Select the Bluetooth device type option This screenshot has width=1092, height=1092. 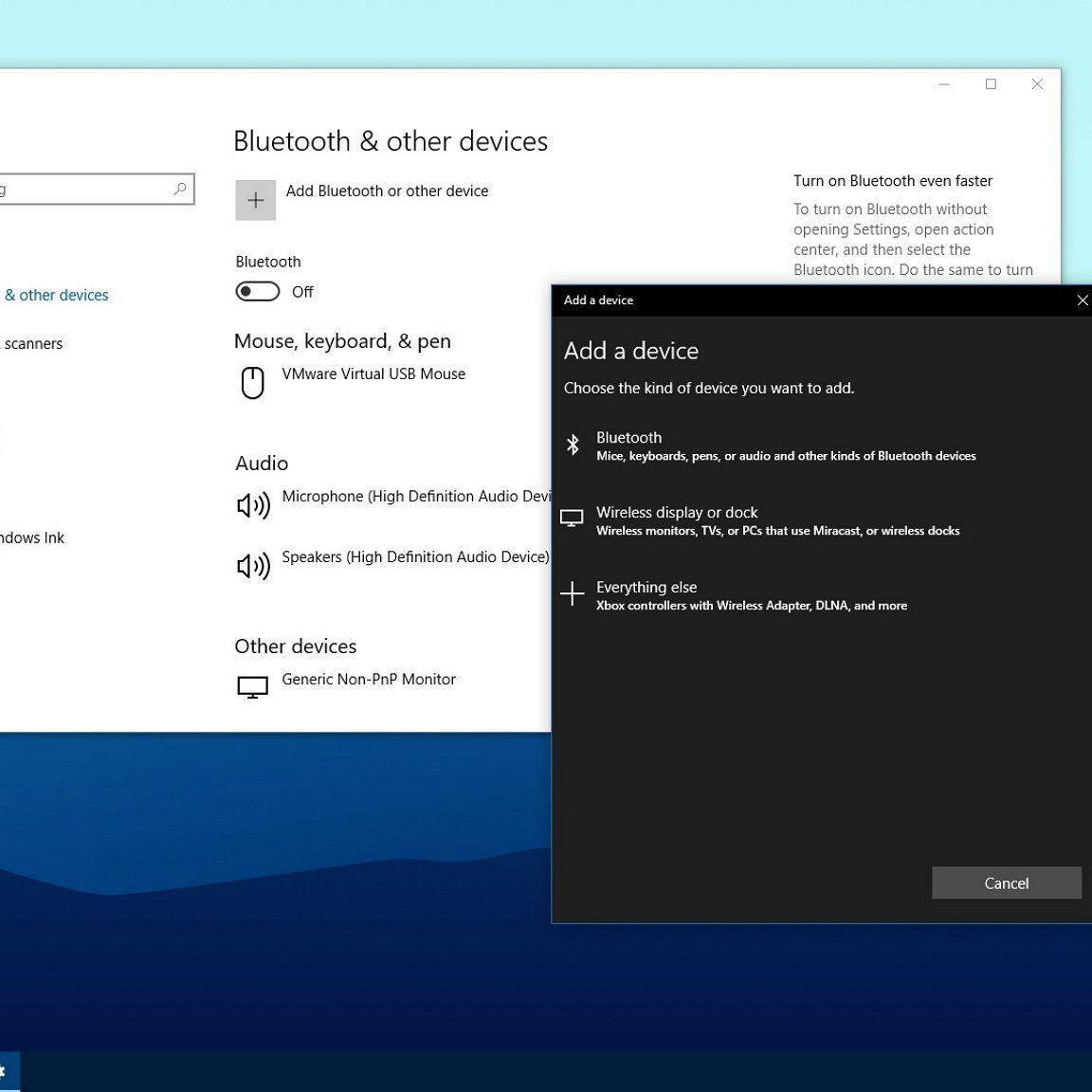coord(785,446)
